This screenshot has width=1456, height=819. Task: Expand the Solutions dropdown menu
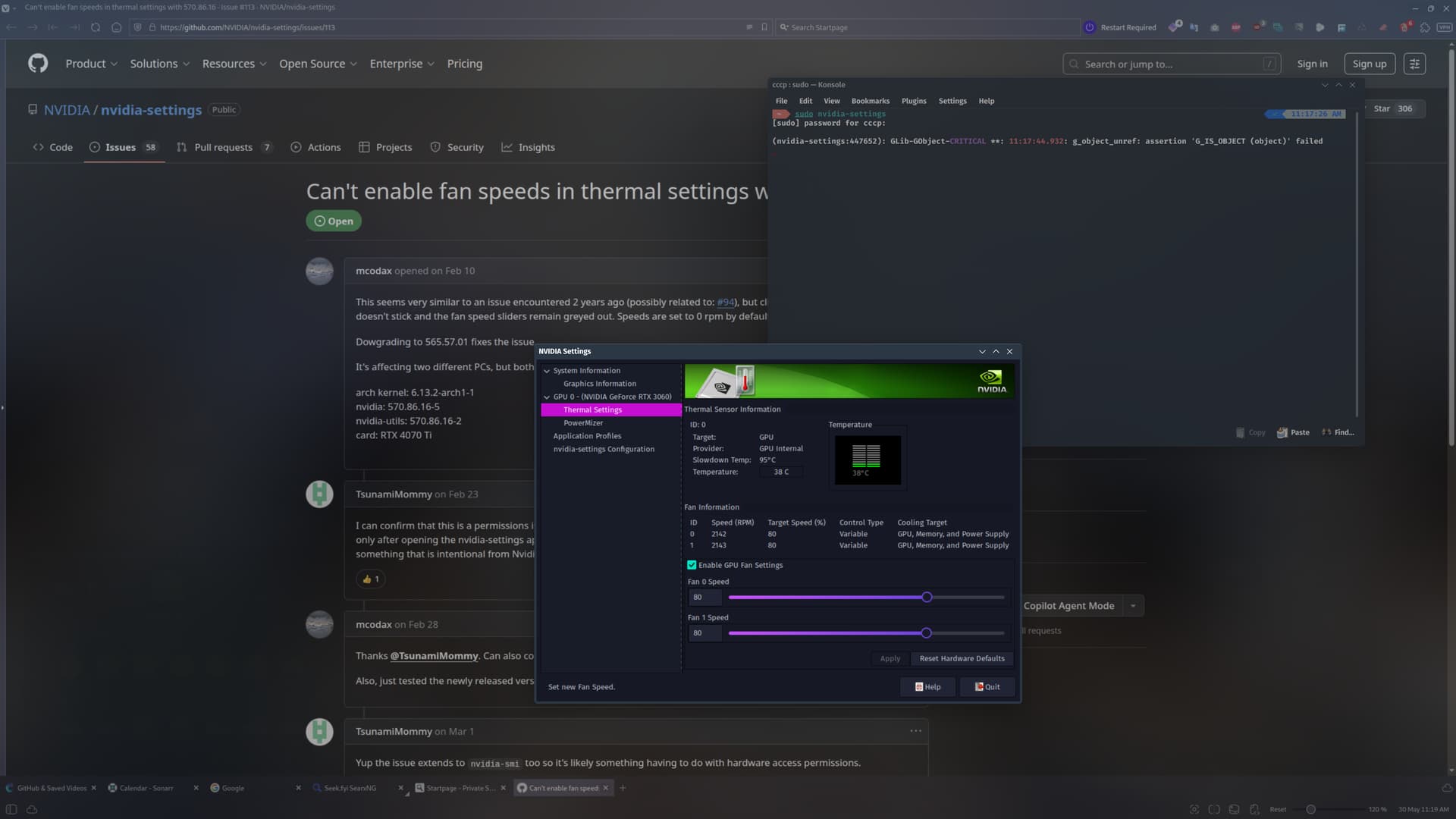pyautogui.click(x=159, y=64)
